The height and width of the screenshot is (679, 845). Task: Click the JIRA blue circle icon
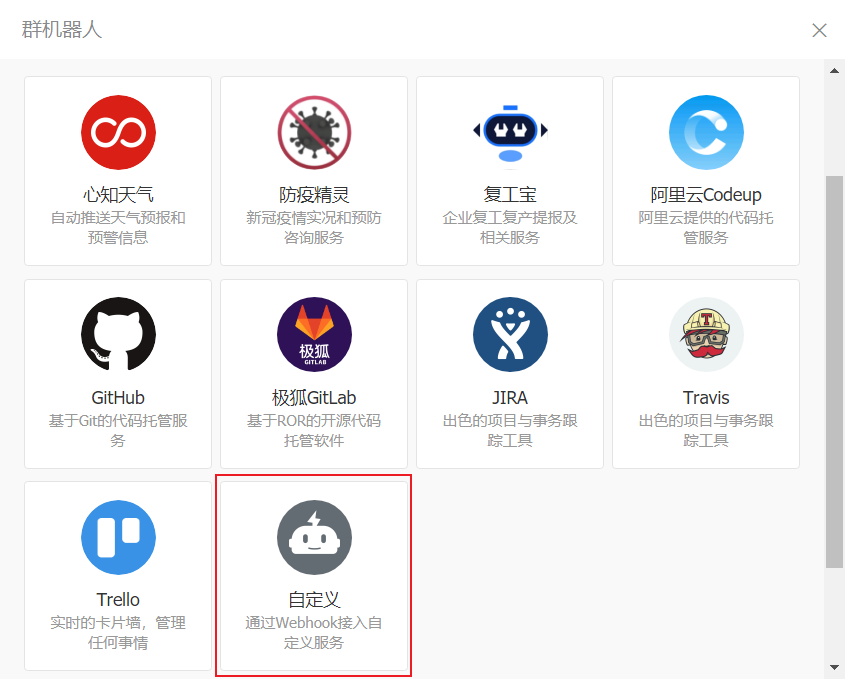510,335
